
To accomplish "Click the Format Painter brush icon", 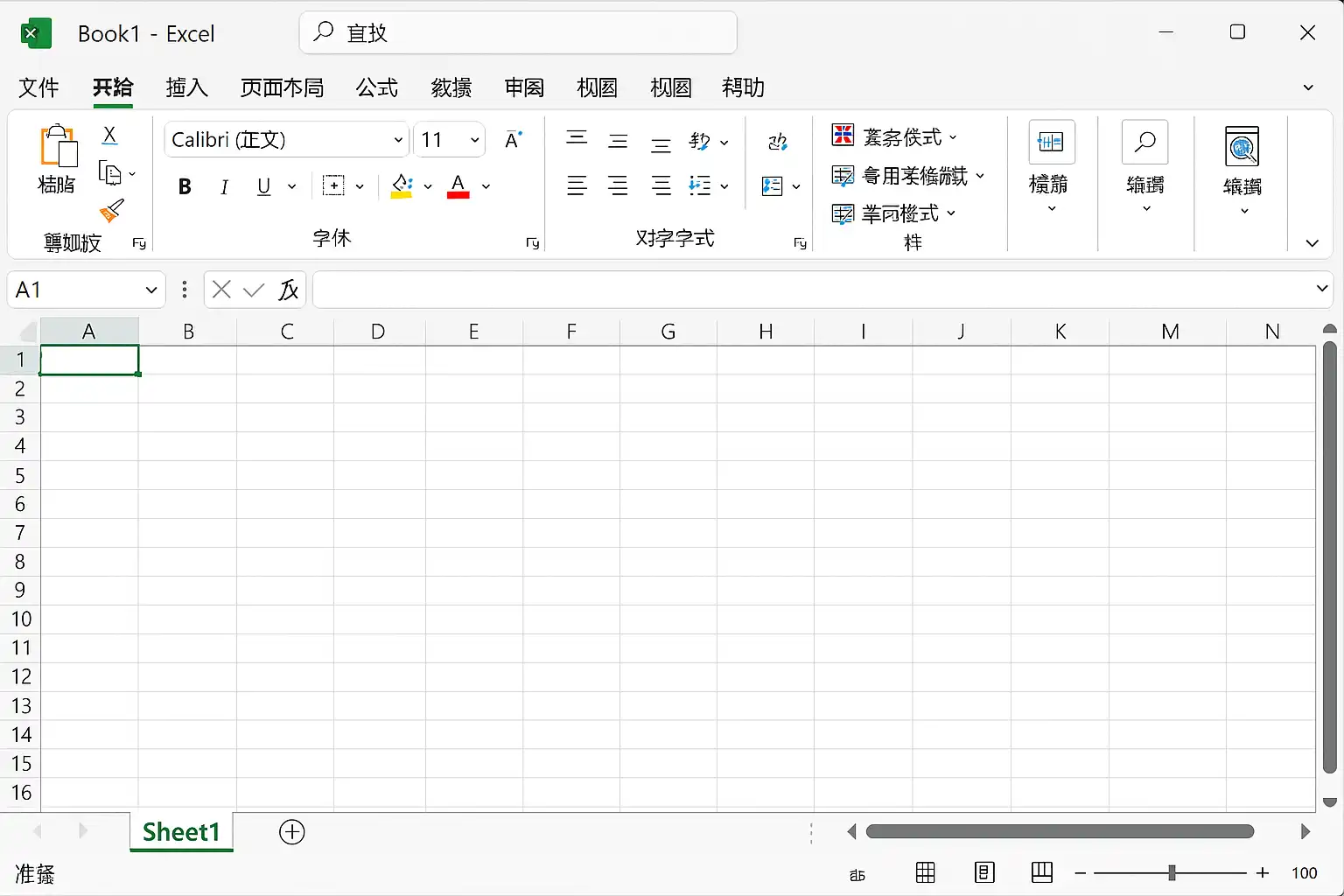I will click(112, 211).
